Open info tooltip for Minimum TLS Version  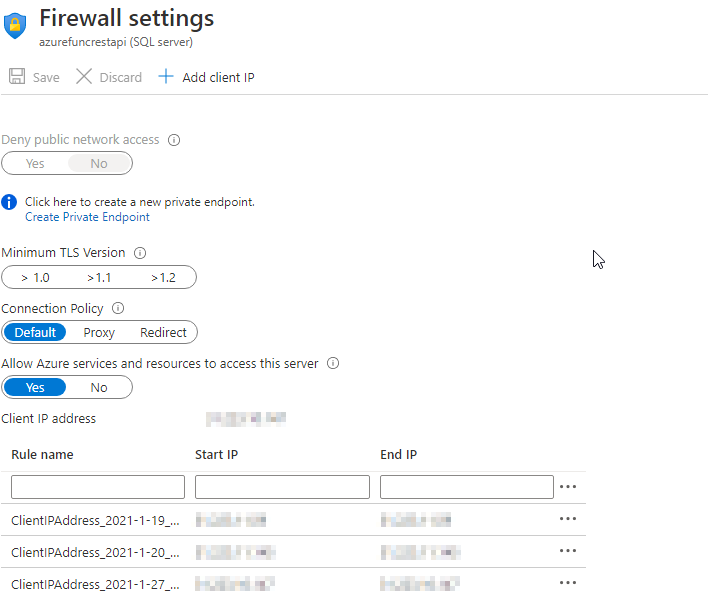pos(140,253)
